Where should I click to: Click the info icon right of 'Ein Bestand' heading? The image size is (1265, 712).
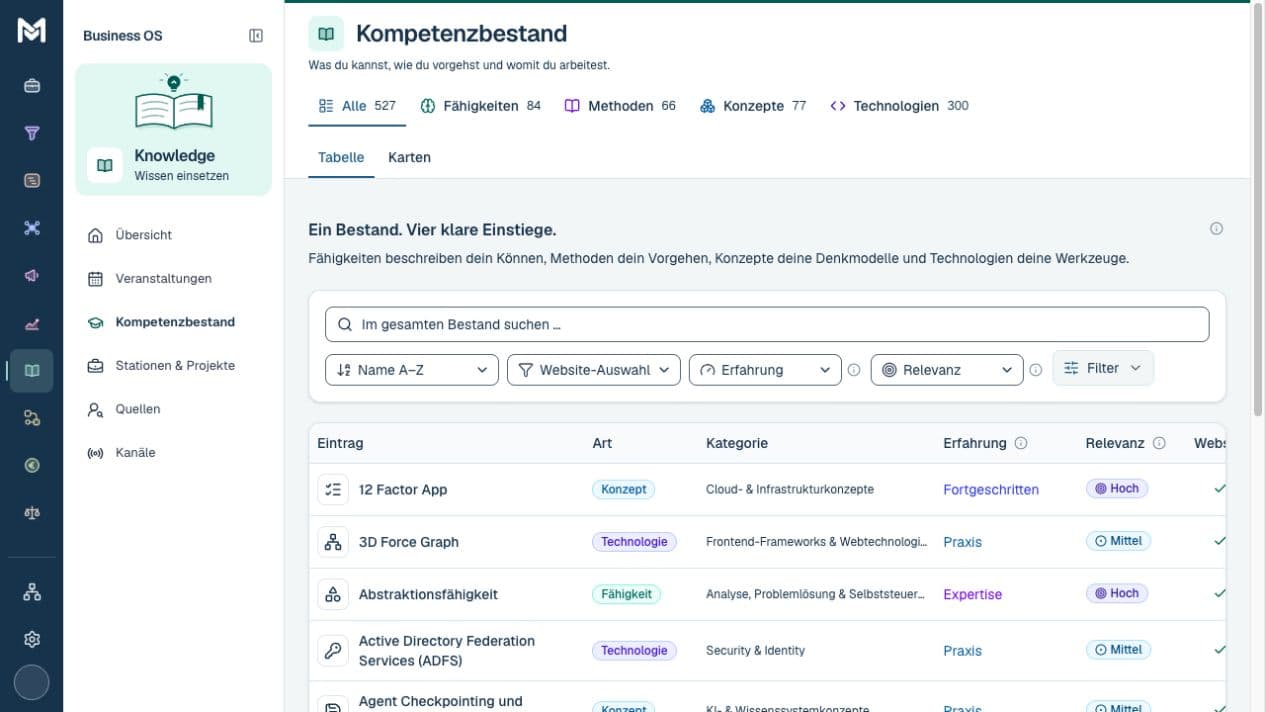pos(1216,229)
